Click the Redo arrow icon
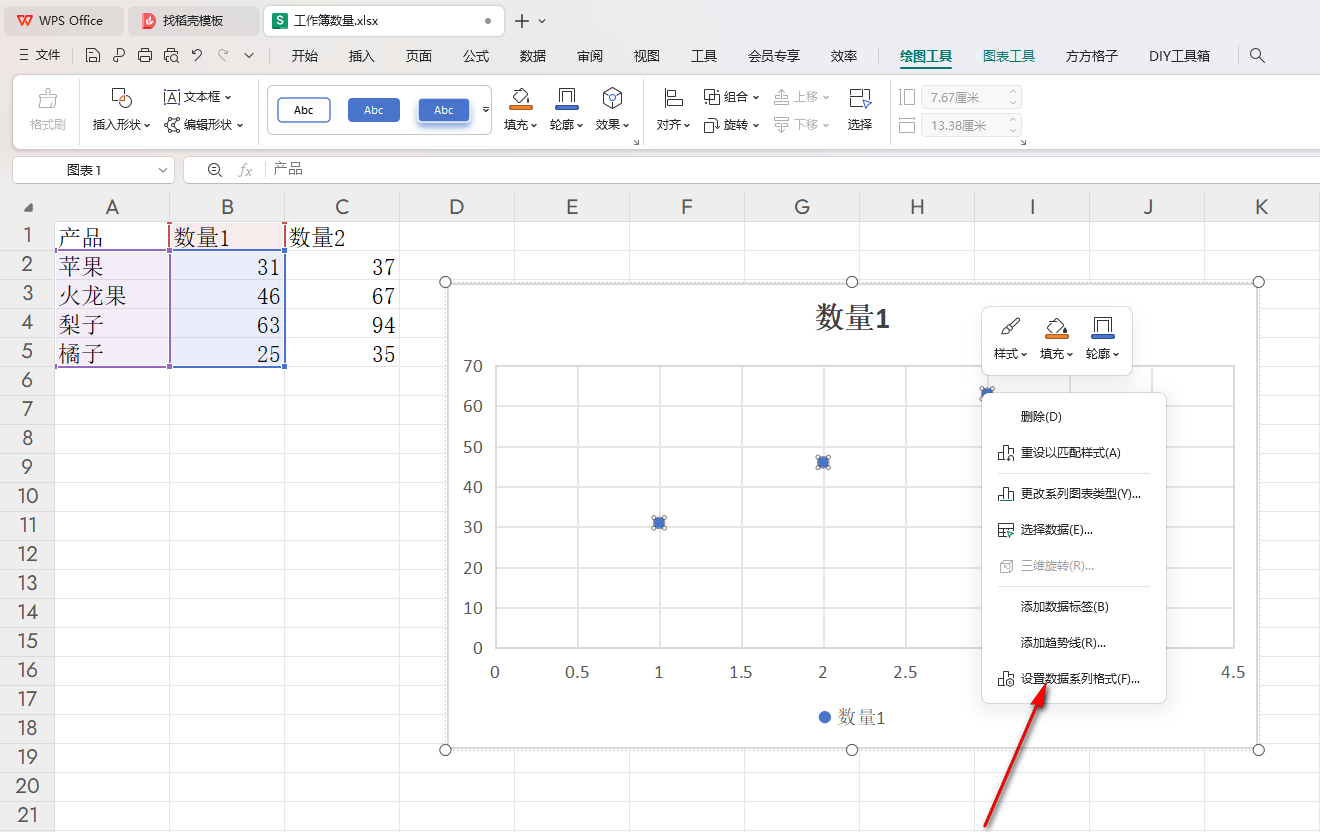Image resolution: width=1320 pixels, height=832 pixels. click(223, 56)
